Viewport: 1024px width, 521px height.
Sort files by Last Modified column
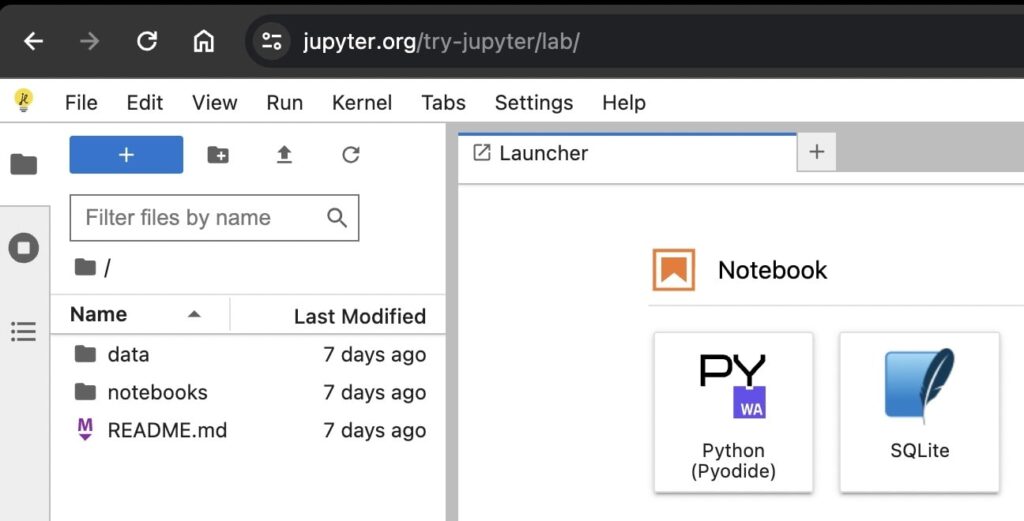360,316
